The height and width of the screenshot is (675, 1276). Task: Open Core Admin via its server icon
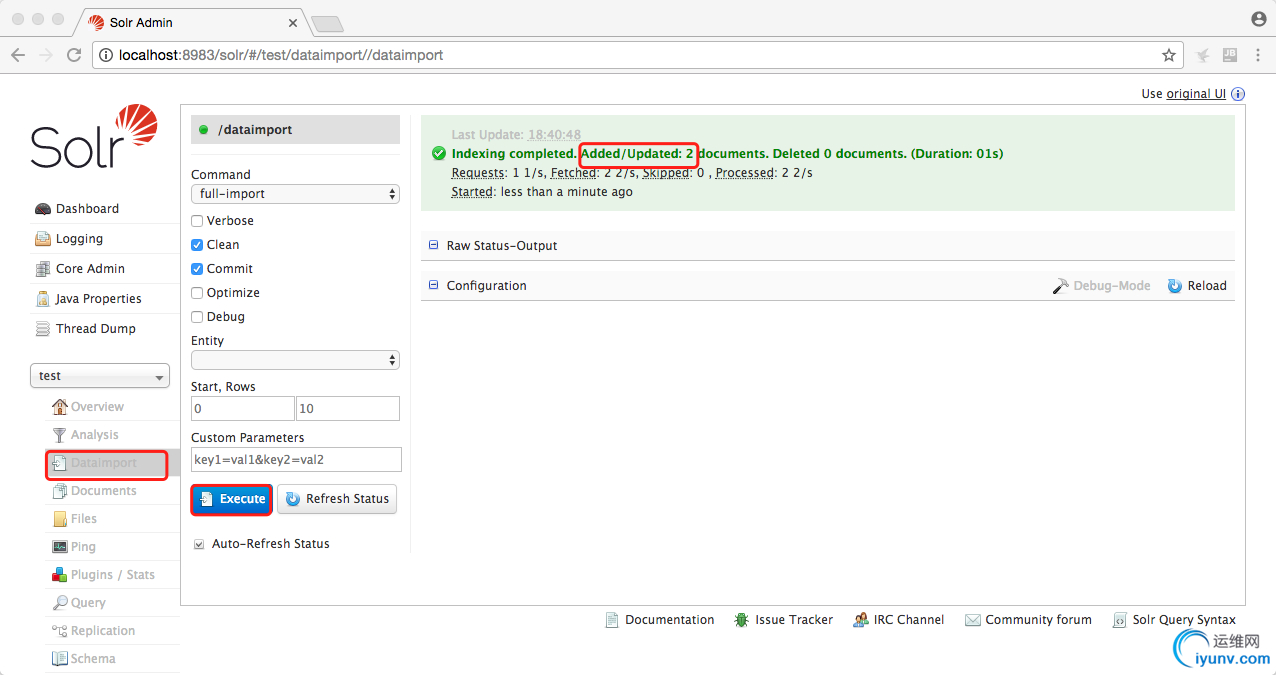[43, 269]
